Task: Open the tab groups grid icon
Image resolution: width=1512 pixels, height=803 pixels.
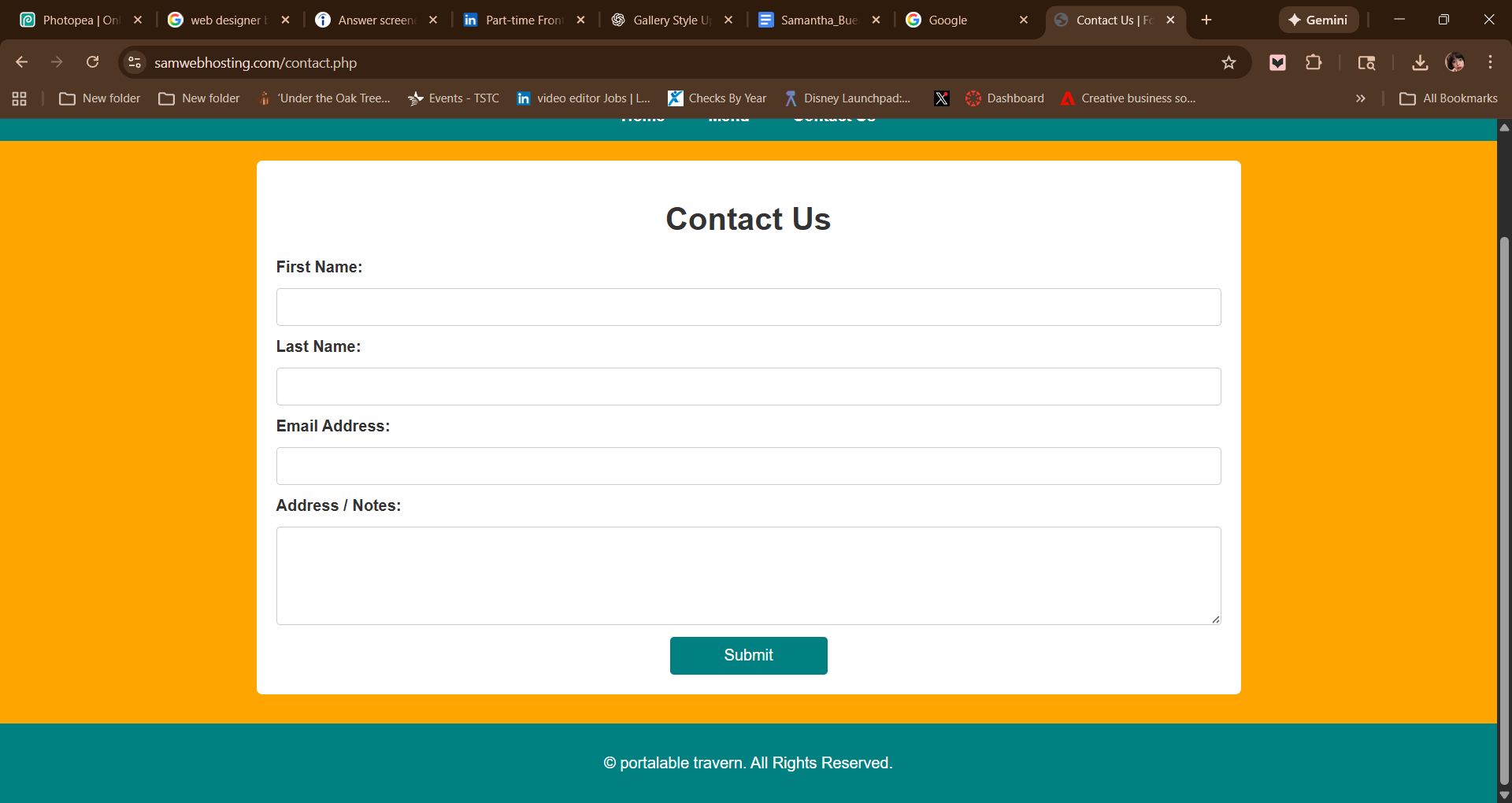Action: pos(20,98)
